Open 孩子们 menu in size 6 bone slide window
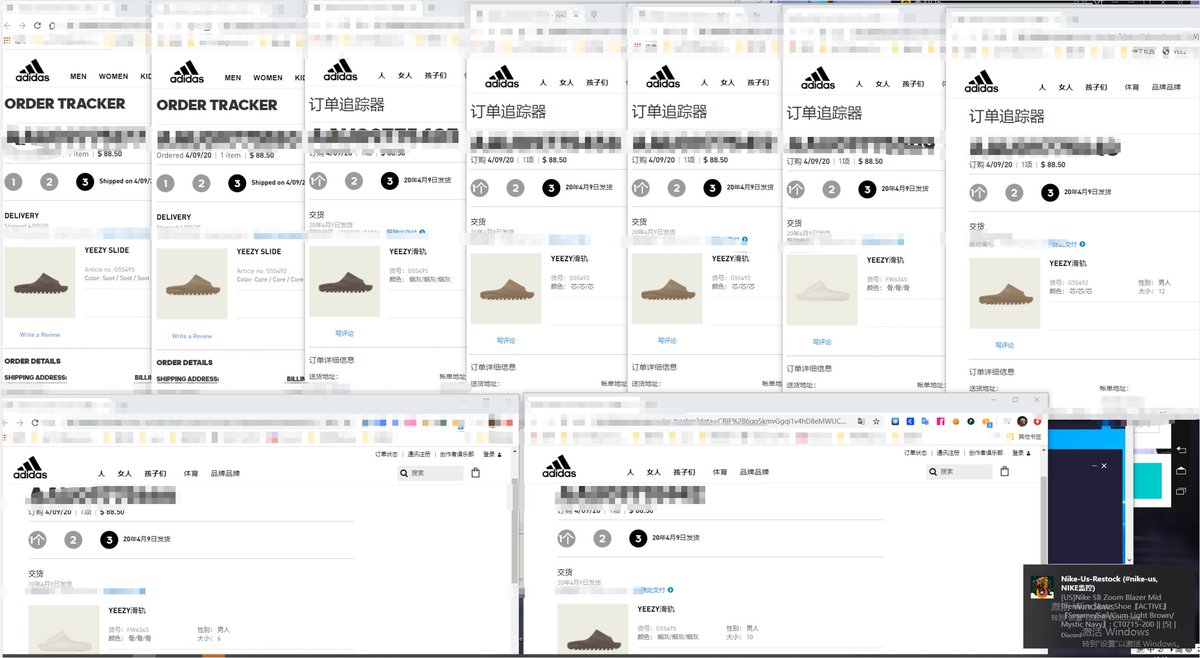This screenshot has height=658, width=1200. click(x=155, y=473)
